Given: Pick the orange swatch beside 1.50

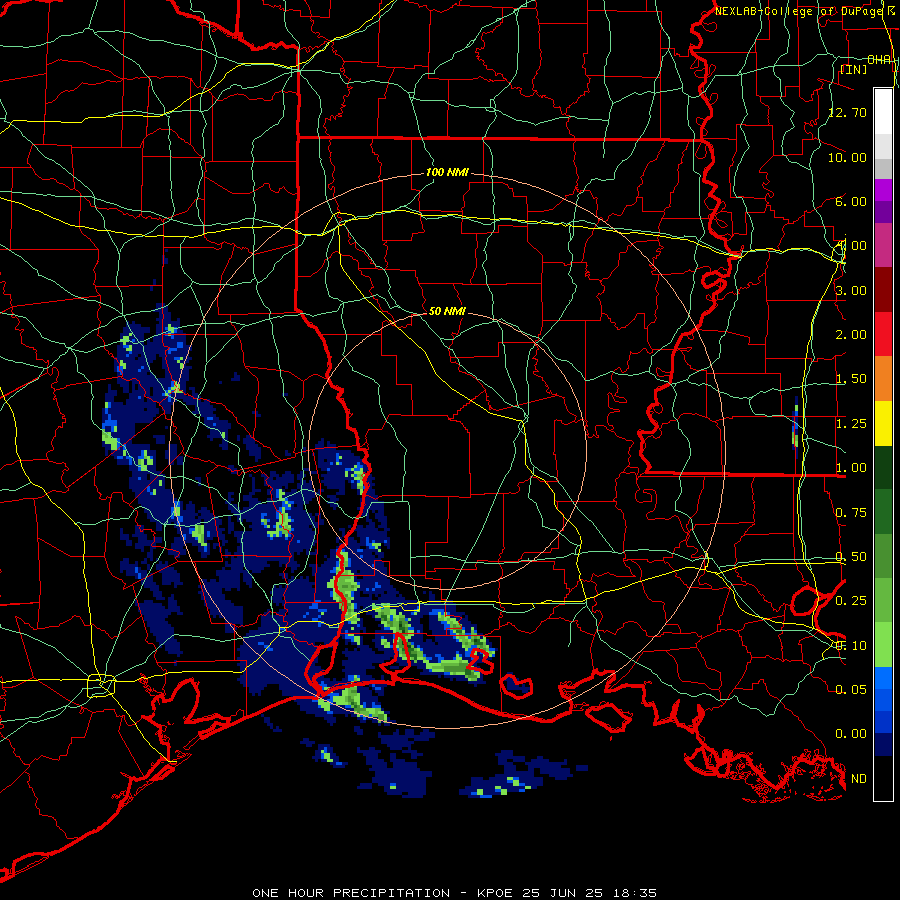Looking at the screenshot, I should [883, 379].
